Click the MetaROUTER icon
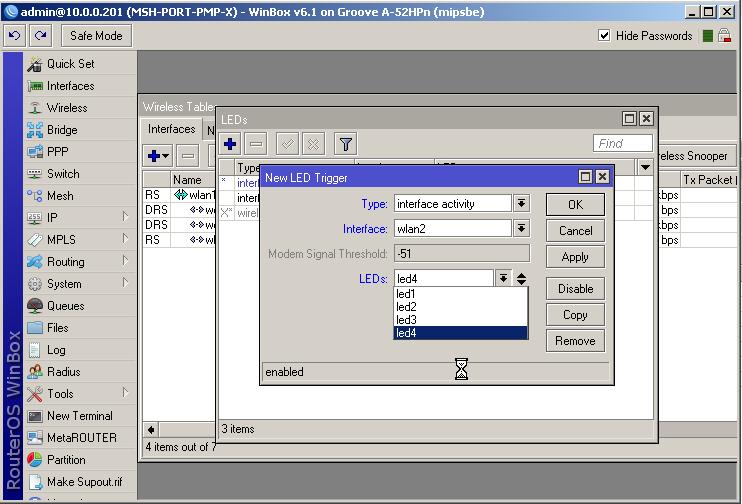 35,438
